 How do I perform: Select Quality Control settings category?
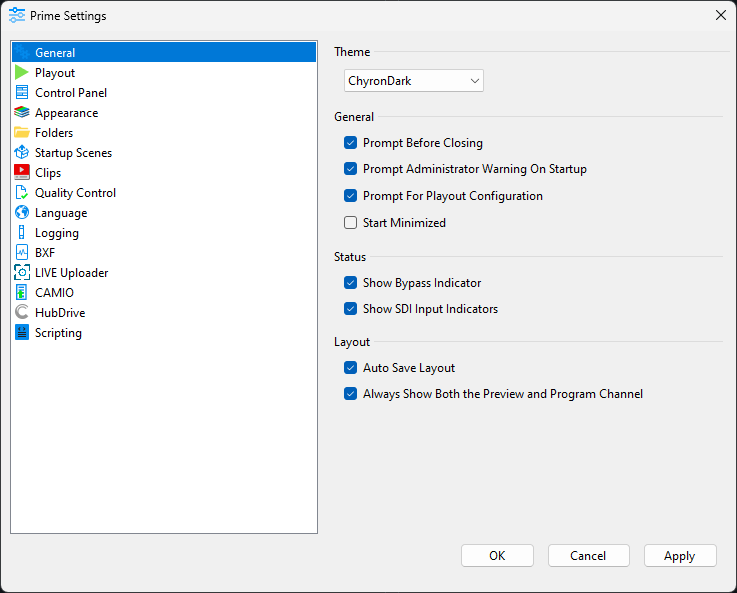(75, 193)
